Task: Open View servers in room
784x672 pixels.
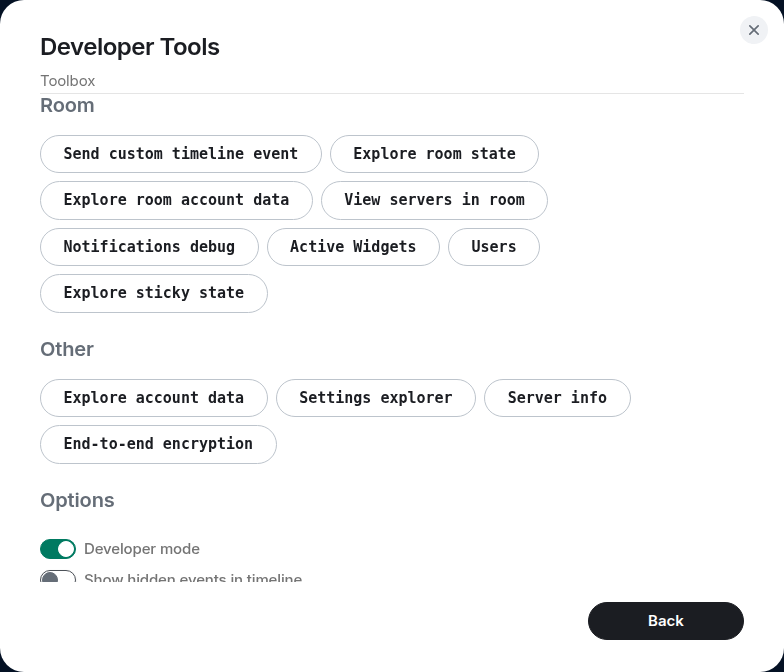Action: (x=434, y=200)
